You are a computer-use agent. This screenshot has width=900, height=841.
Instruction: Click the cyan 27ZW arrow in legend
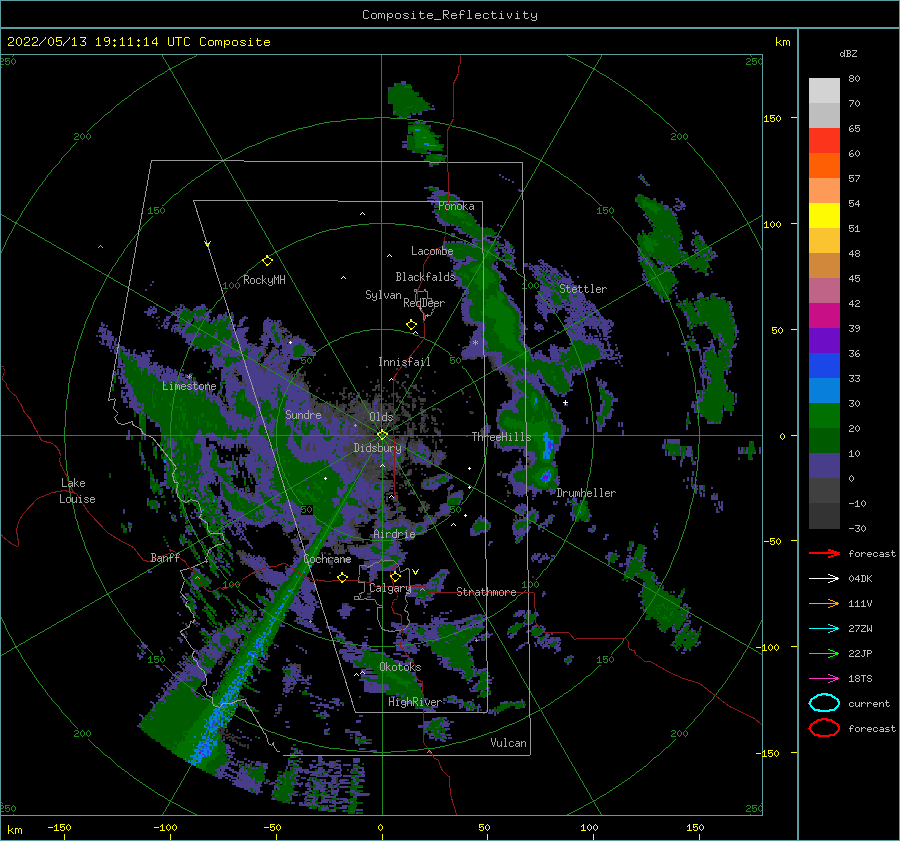[x=824, y=629]
